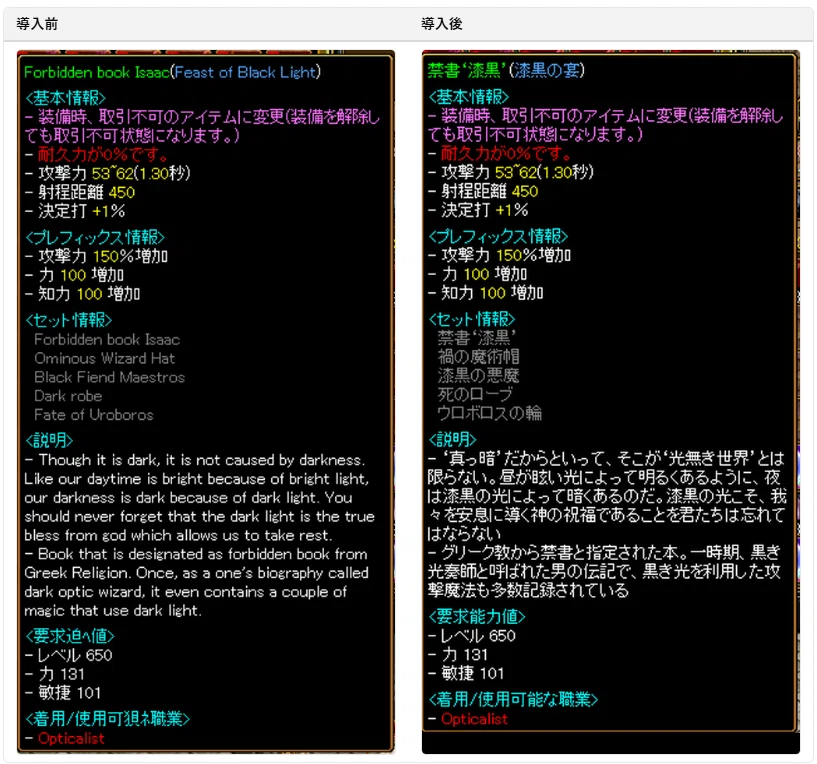This screenshot has height=764, width=817.
Task: Click red 耐久力が0%です line in Japanese tooltip
Action: (x=500, y=153)
